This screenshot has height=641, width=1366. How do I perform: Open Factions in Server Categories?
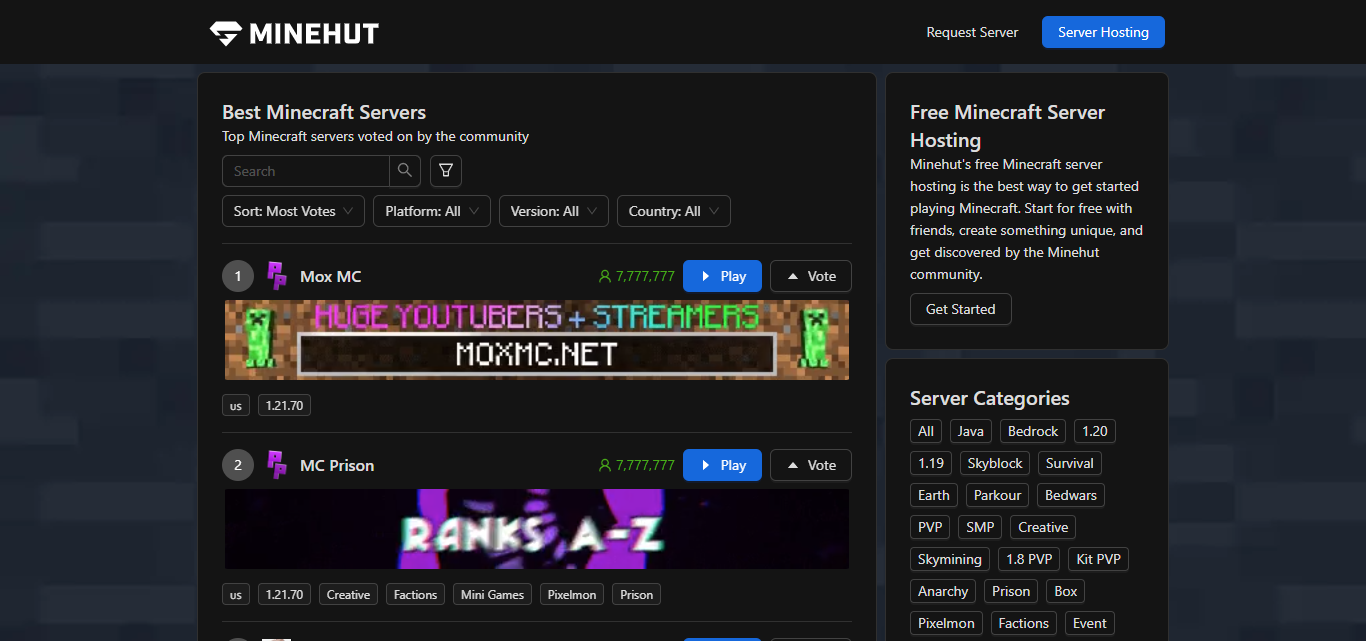1024,623
